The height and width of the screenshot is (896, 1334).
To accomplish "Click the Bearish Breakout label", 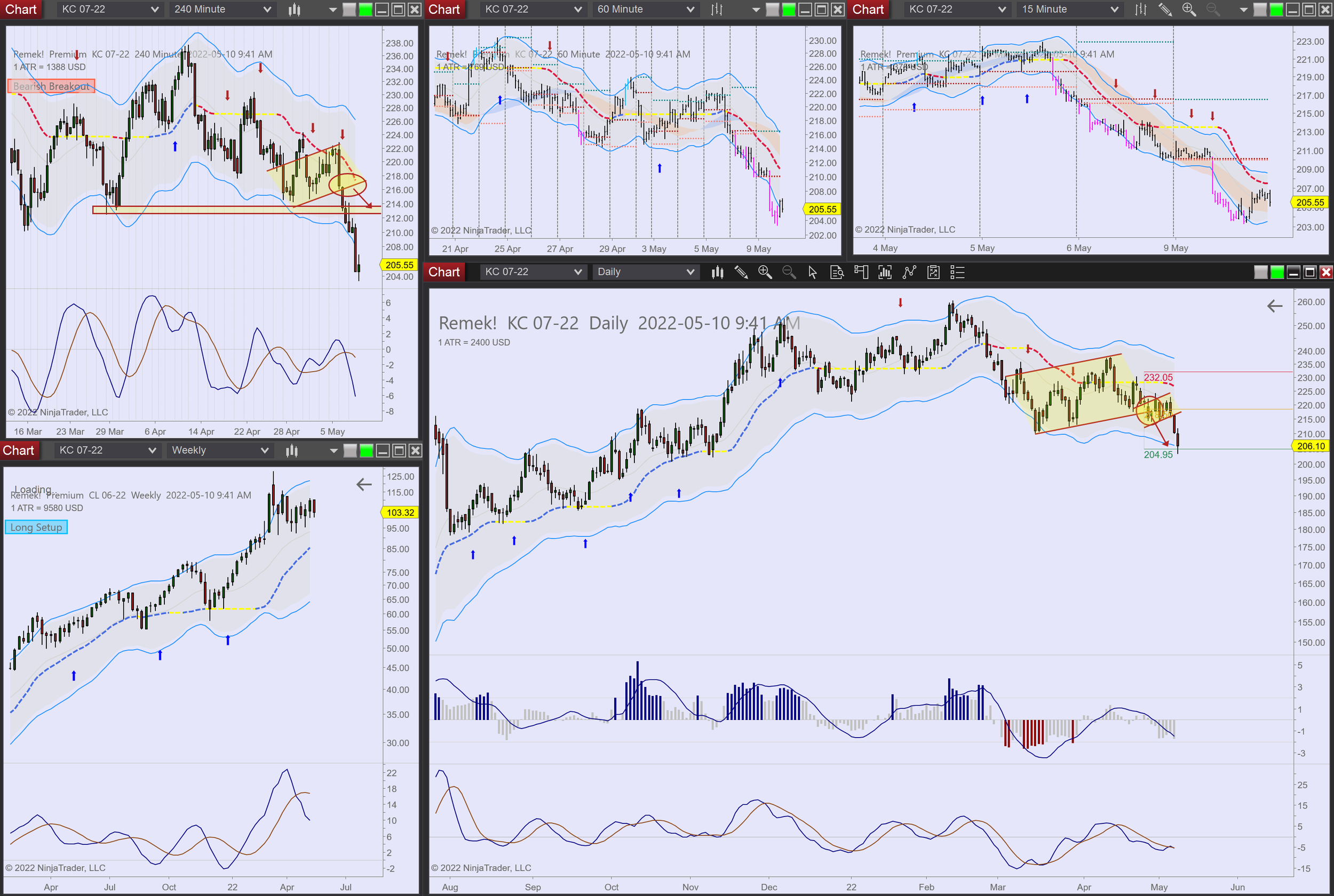I will point(51,86).
